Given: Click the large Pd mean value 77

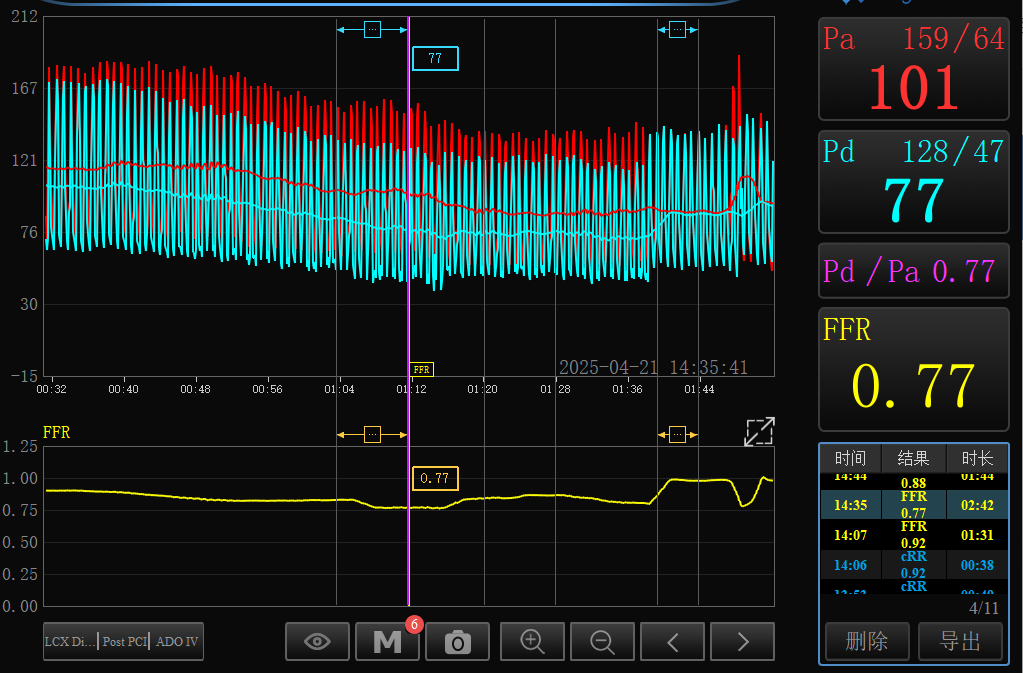Looking at the screenshot, I should 913,200.
